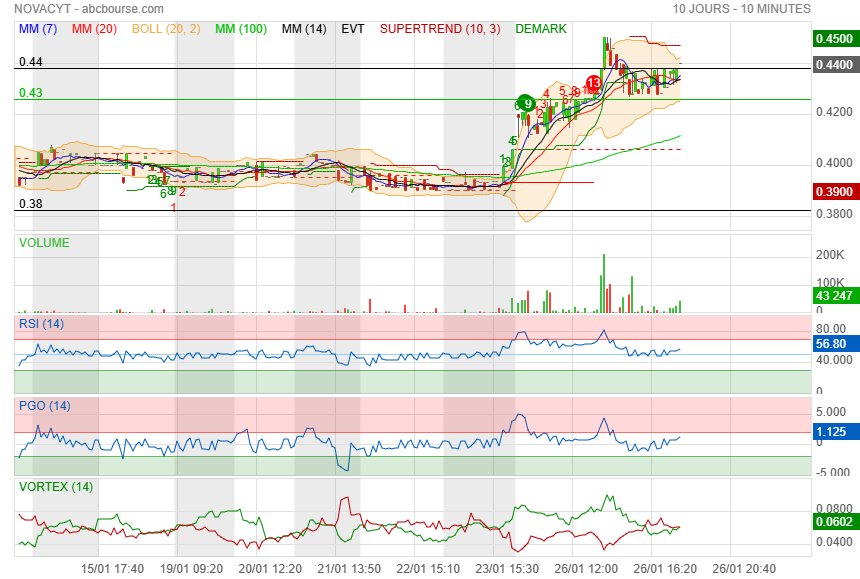Click the red 0.3900 price tag
Screen dimensions: 860x579
tap(833, 191)
